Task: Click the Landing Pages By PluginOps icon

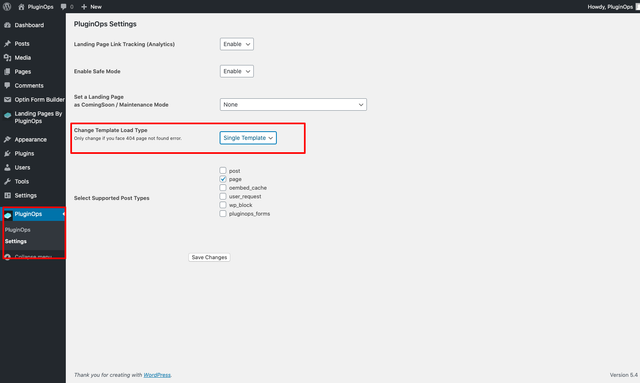Action: [x=7, y=115]
